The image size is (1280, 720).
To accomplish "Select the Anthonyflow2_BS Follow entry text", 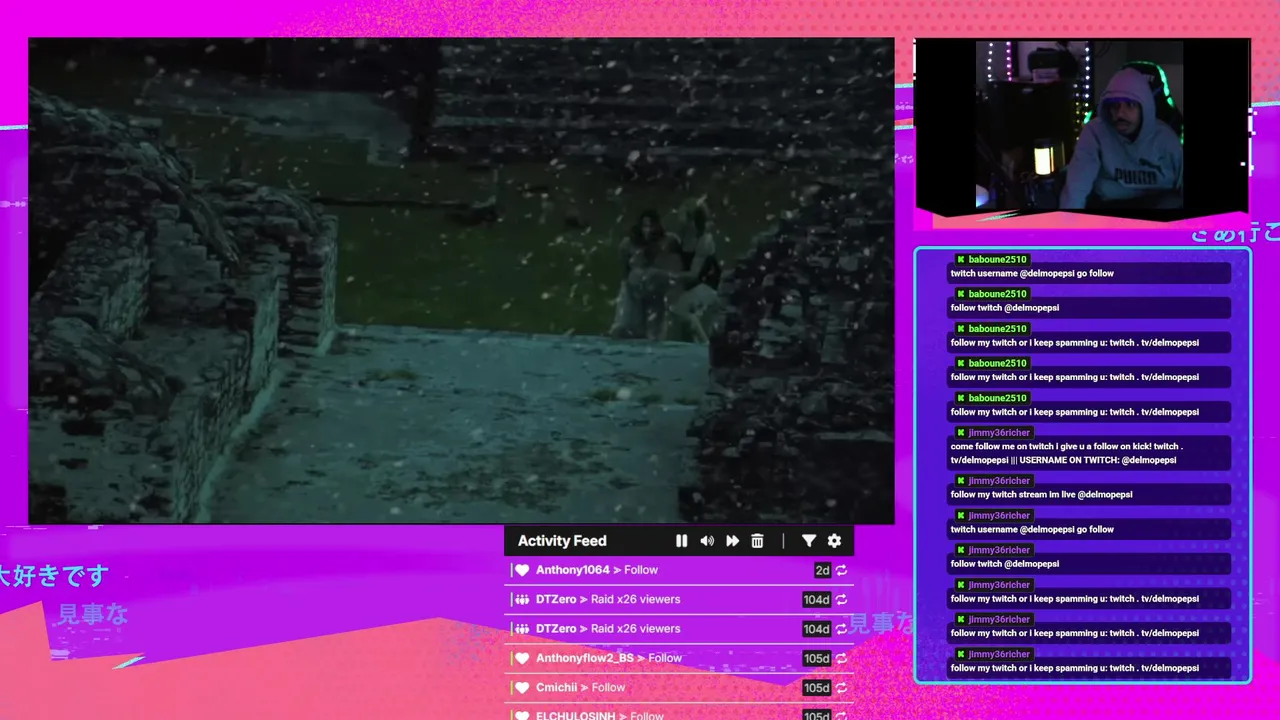I will coord(609,658).
